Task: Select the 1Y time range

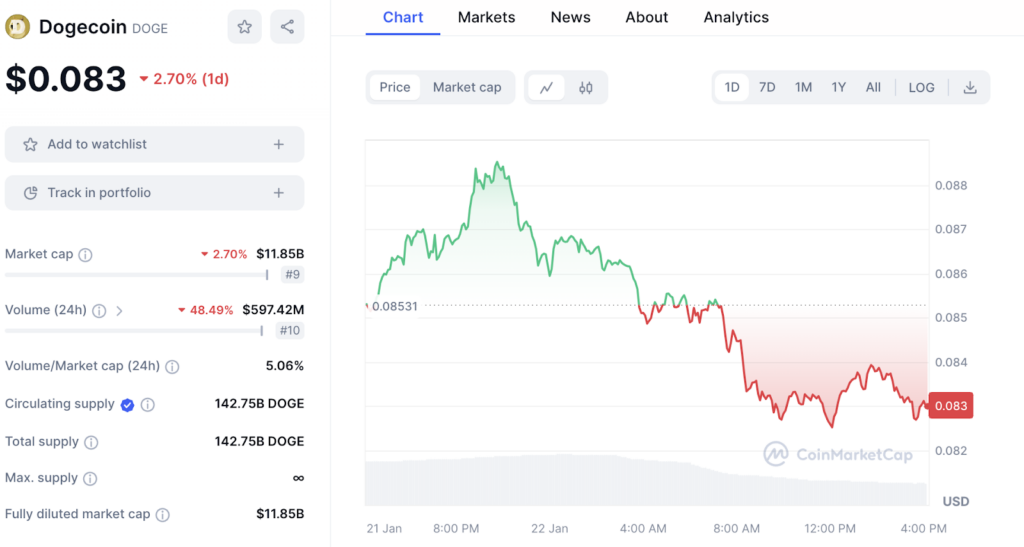Action: (x=838, y=88)
